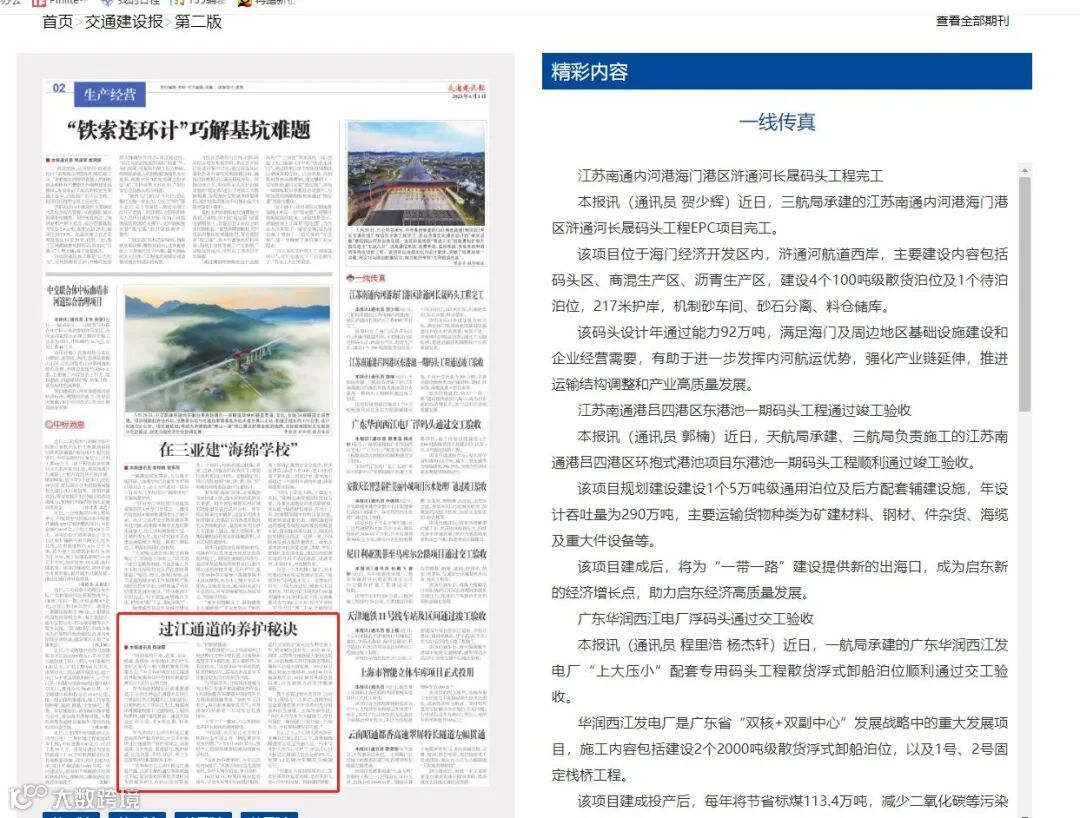Click page number 02 on newspaper

[59, 88]
